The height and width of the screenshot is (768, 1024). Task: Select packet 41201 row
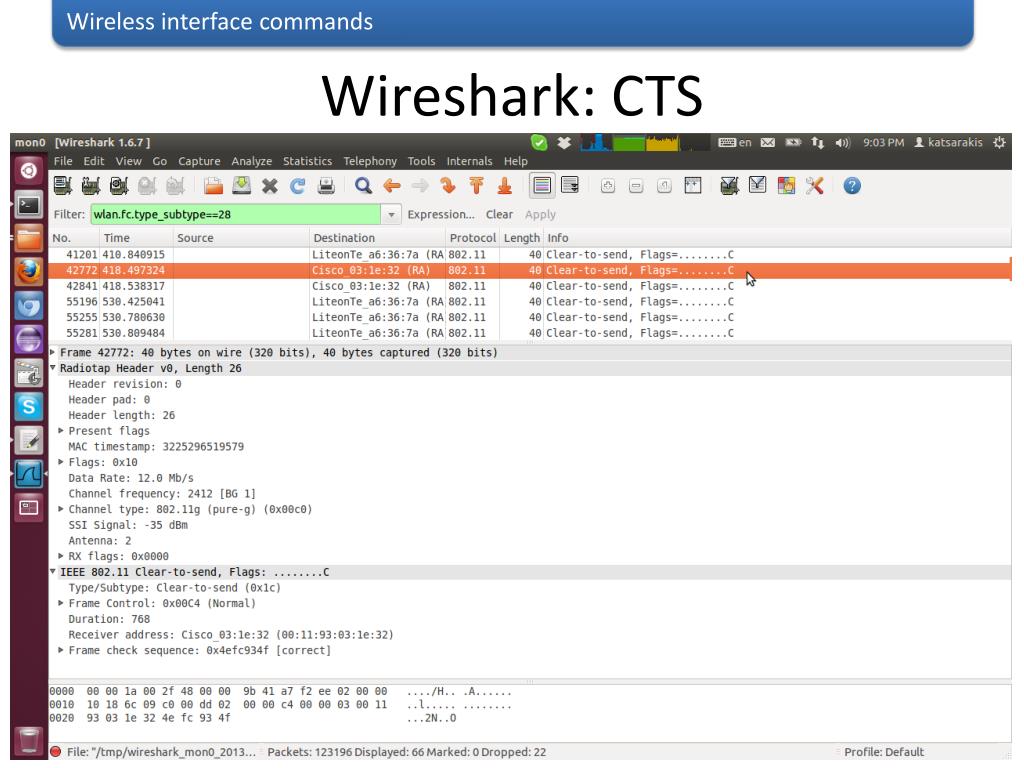[x=530, y=255]
